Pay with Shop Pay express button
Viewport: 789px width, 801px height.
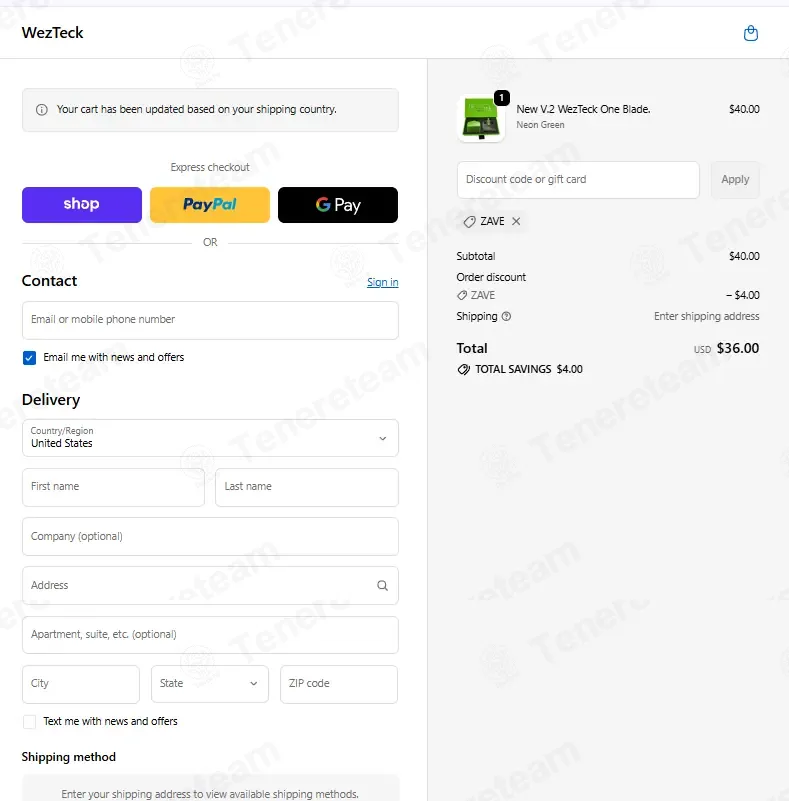[x=82, y=205]
